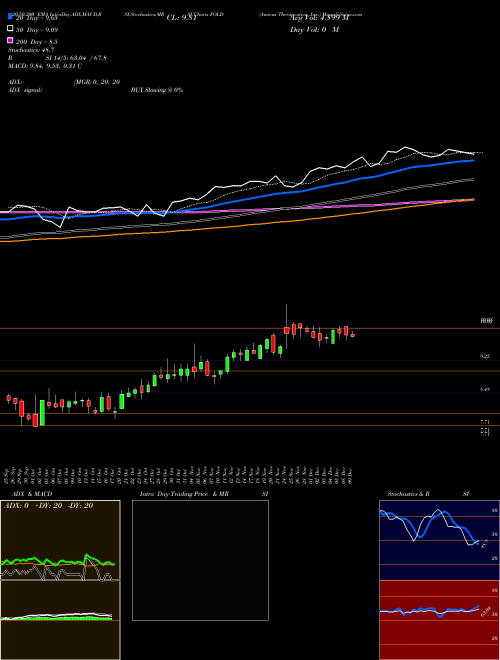
Task: Click the 9.25 price axis label
Action: (x=485, y=356)
